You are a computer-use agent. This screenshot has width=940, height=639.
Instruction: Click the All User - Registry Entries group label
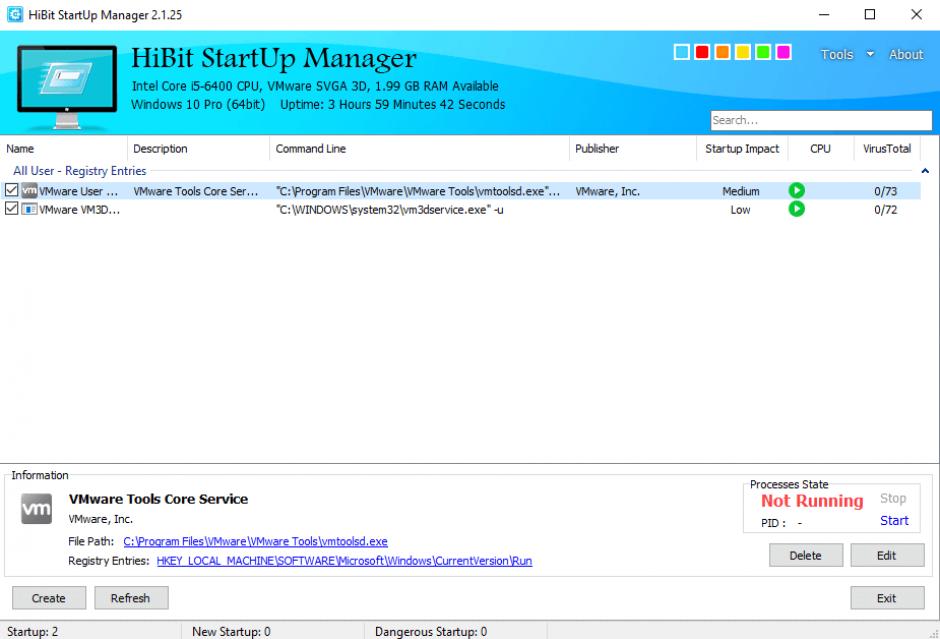(80, 171)
